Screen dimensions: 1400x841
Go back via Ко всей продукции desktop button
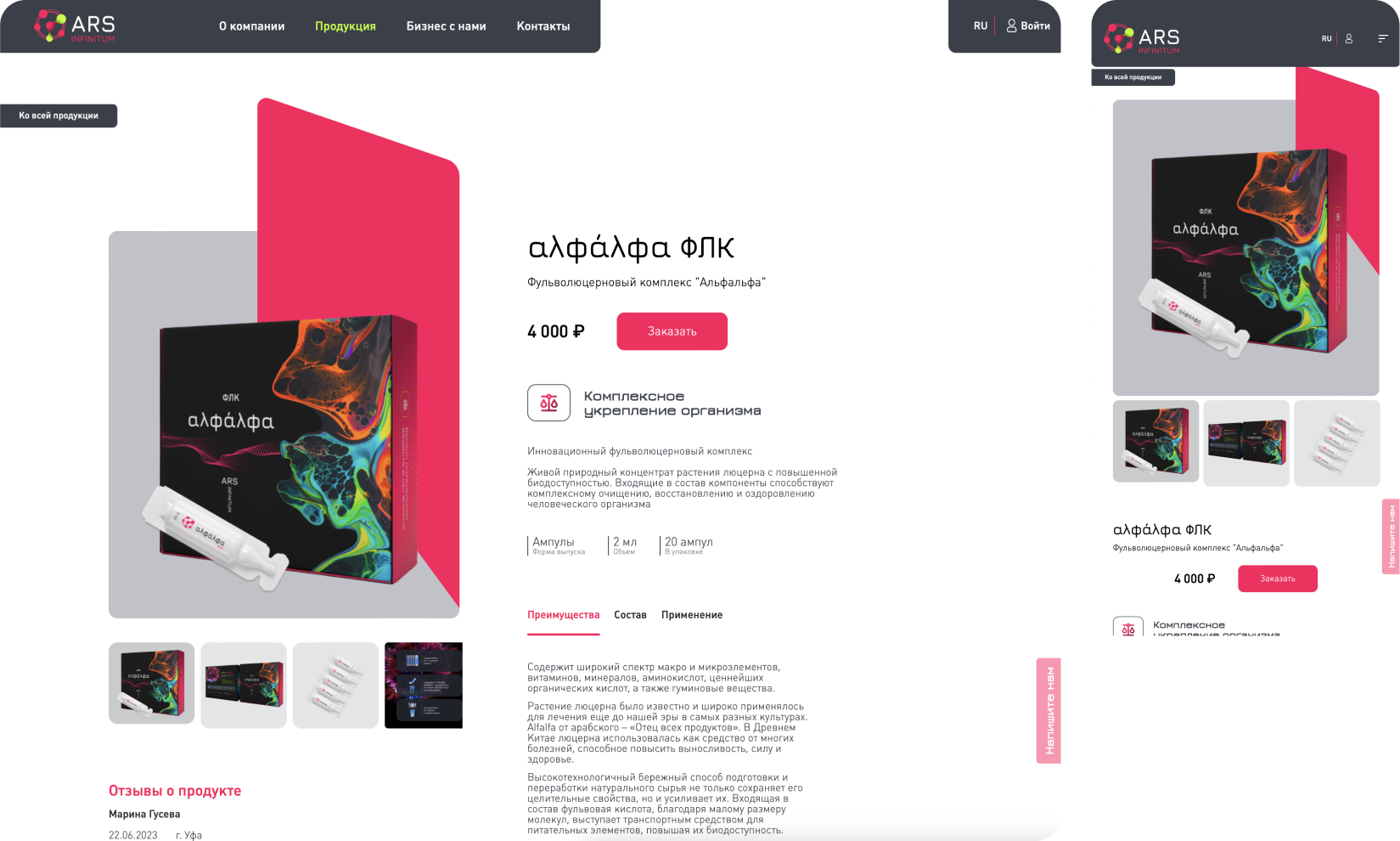coord(59,116)
